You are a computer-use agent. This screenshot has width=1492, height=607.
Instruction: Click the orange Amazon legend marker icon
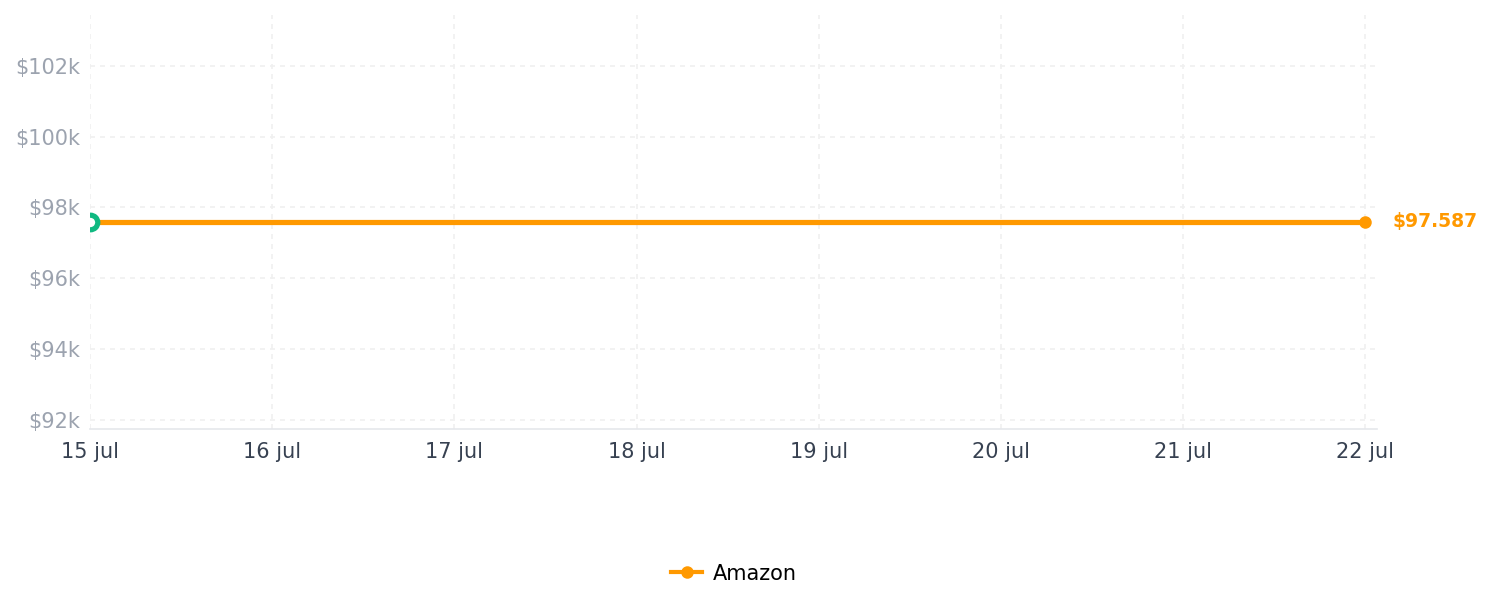coord(686,573)
